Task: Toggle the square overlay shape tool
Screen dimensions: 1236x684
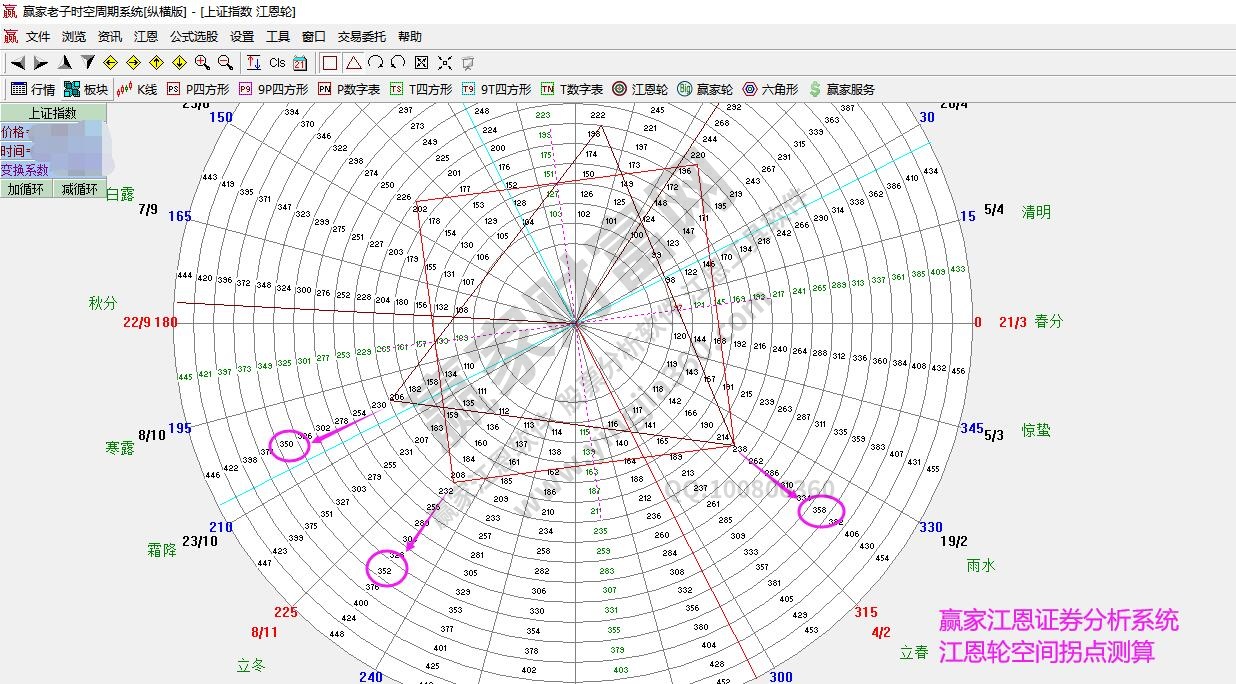Action: (330, 62)
